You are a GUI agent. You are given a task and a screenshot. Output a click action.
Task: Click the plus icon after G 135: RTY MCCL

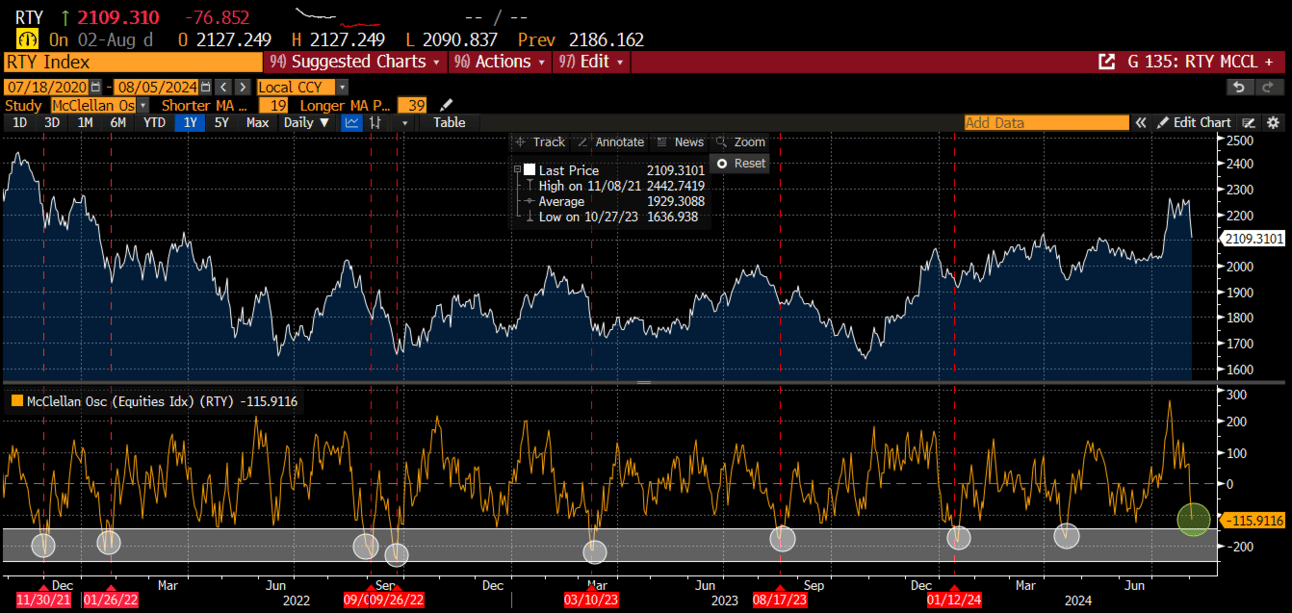[1268, 62]
